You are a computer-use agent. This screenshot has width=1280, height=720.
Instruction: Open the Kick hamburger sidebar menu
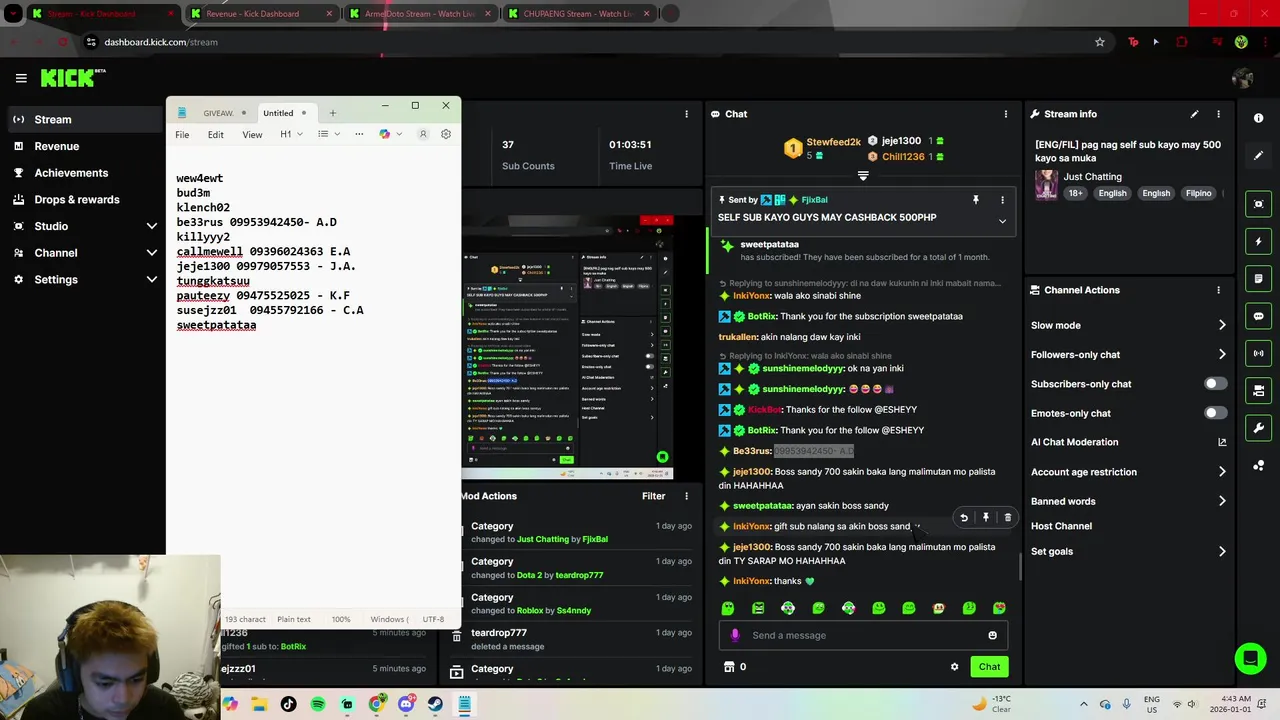21,78
